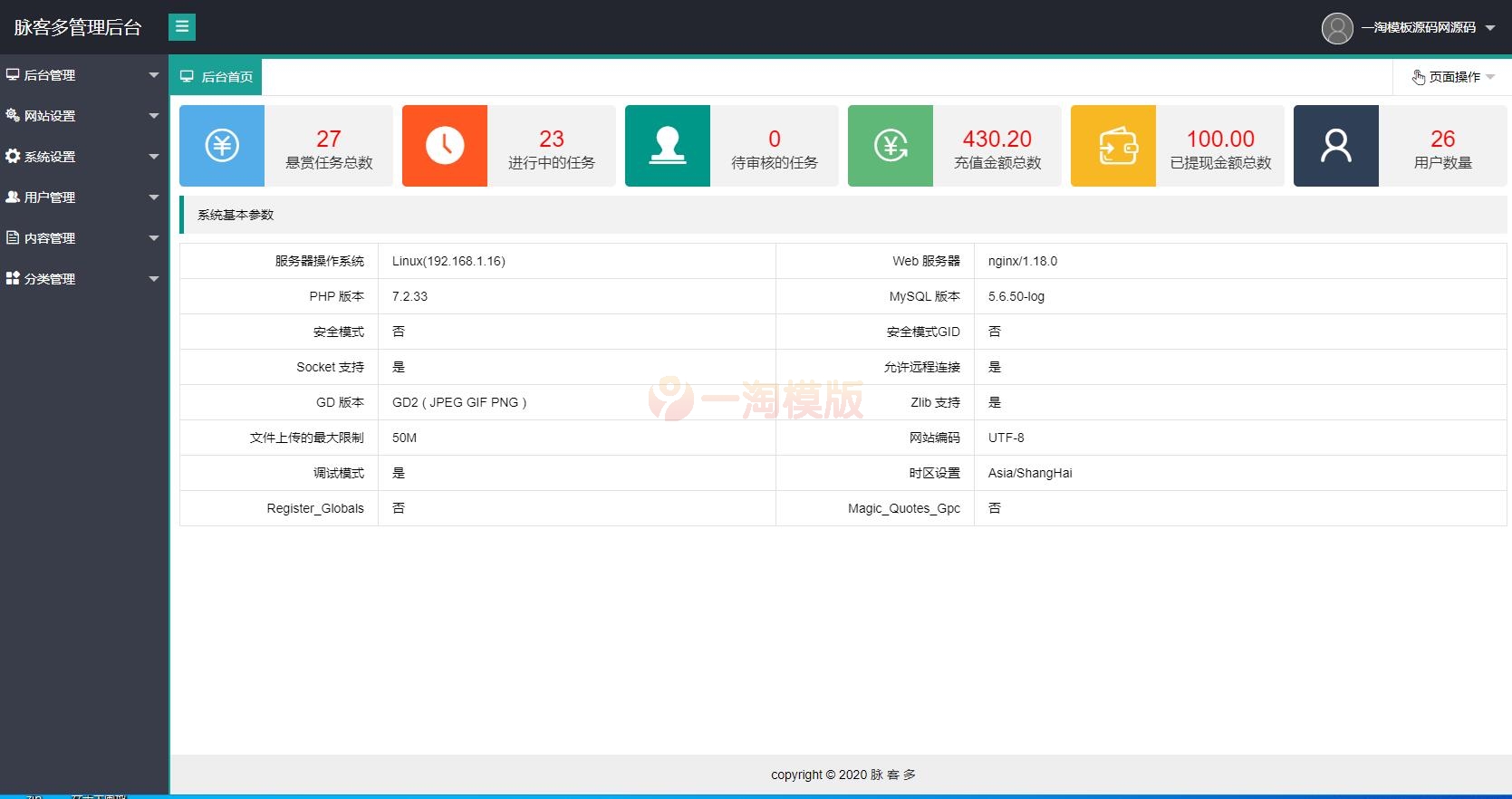
Task: Click the 安全模式GID label
Action: (x=923, y=332)
